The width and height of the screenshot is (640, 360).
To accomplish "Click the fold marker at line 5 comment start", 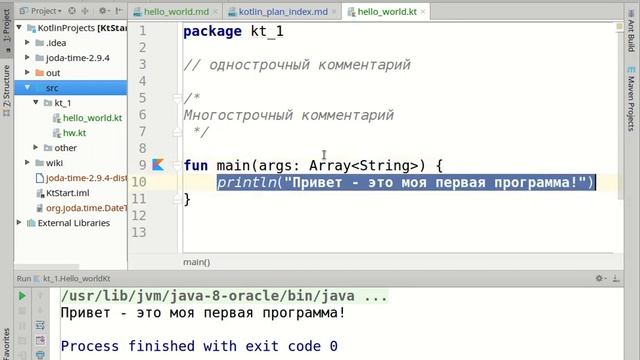I will pos(177,98).
